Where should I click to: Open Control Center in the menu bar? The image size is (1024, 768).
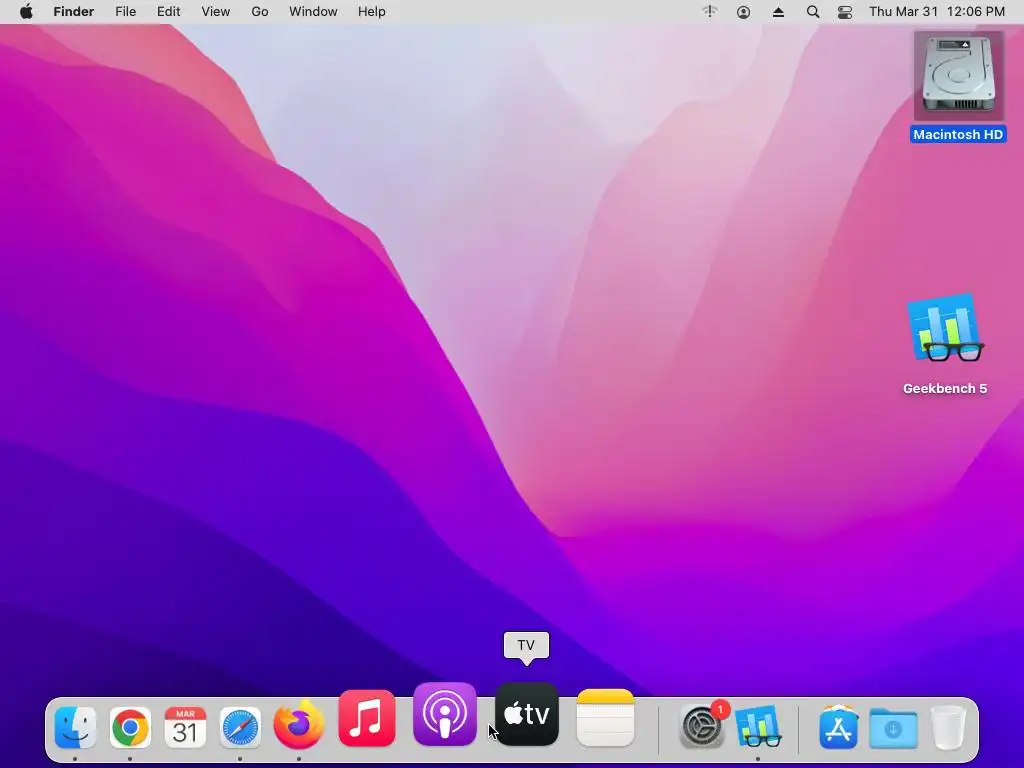(845, 12)
